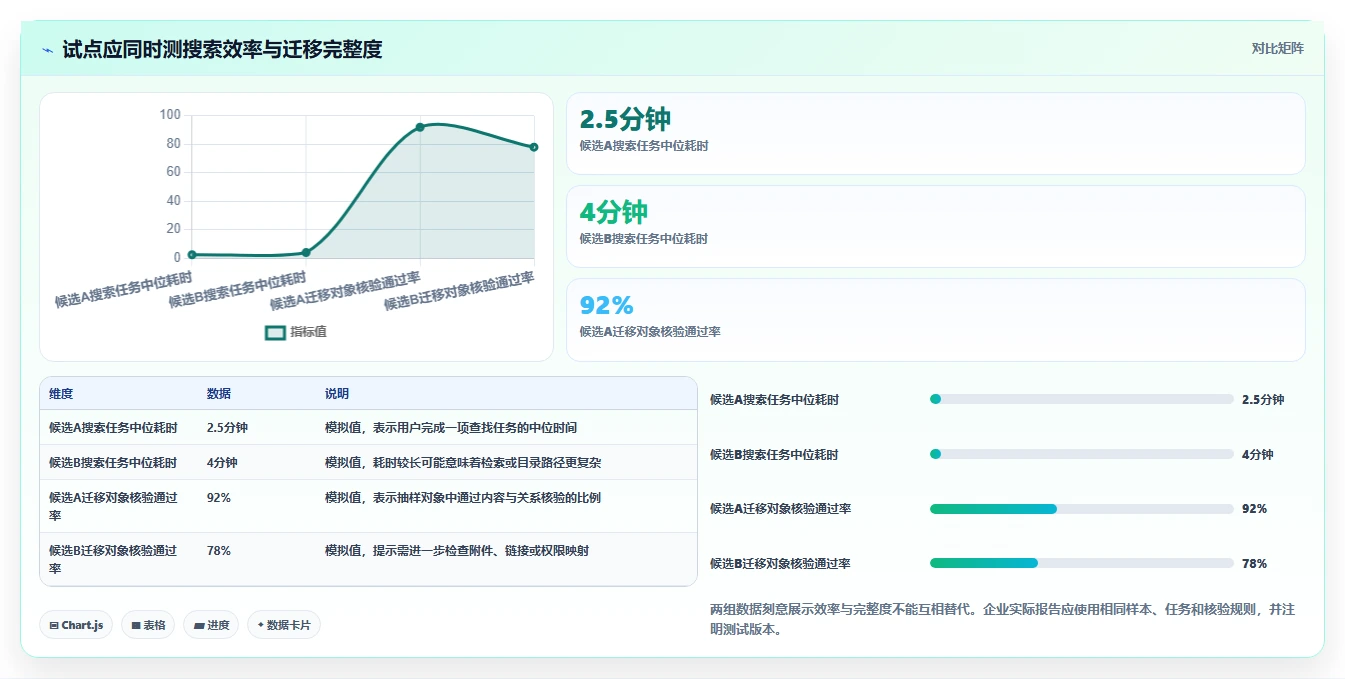The image size is (1345, 679).
Task: Click description 模拟值，表示用户完成一项查找任务的中位时间
Action: [x=451, y=428]
